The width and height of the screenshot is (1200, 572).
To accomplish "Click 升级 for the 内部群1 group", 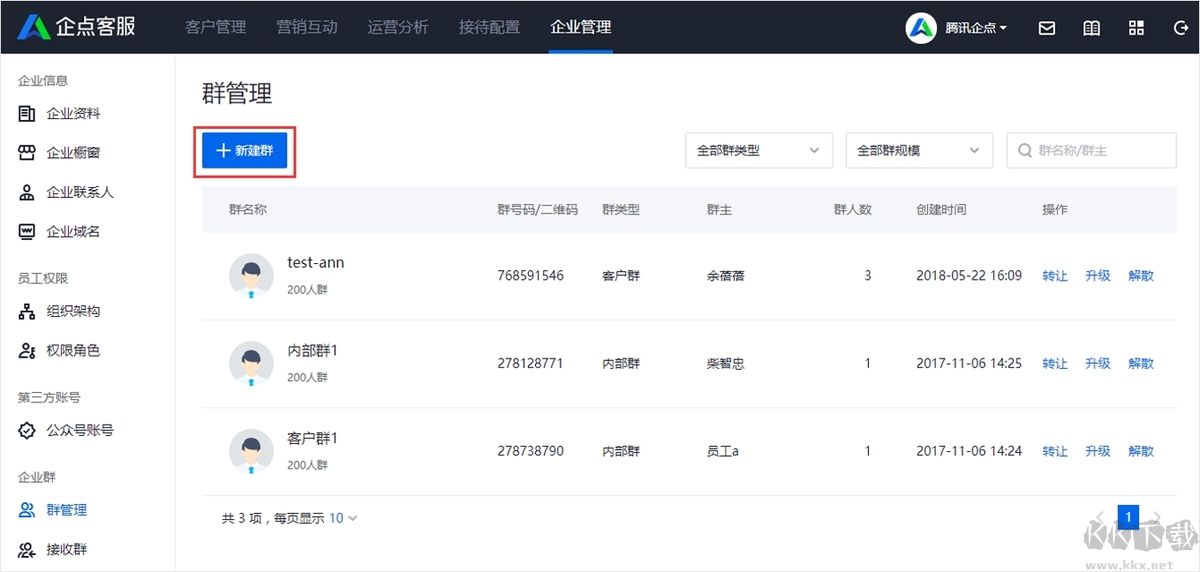I will tap(1098, 364).
